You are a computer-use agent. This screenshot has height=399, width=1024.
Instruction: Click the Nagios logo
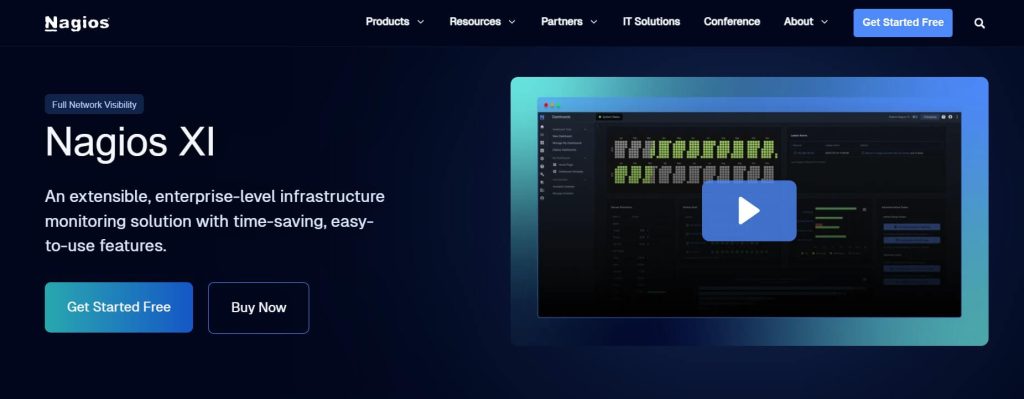(x=77, y=23)
